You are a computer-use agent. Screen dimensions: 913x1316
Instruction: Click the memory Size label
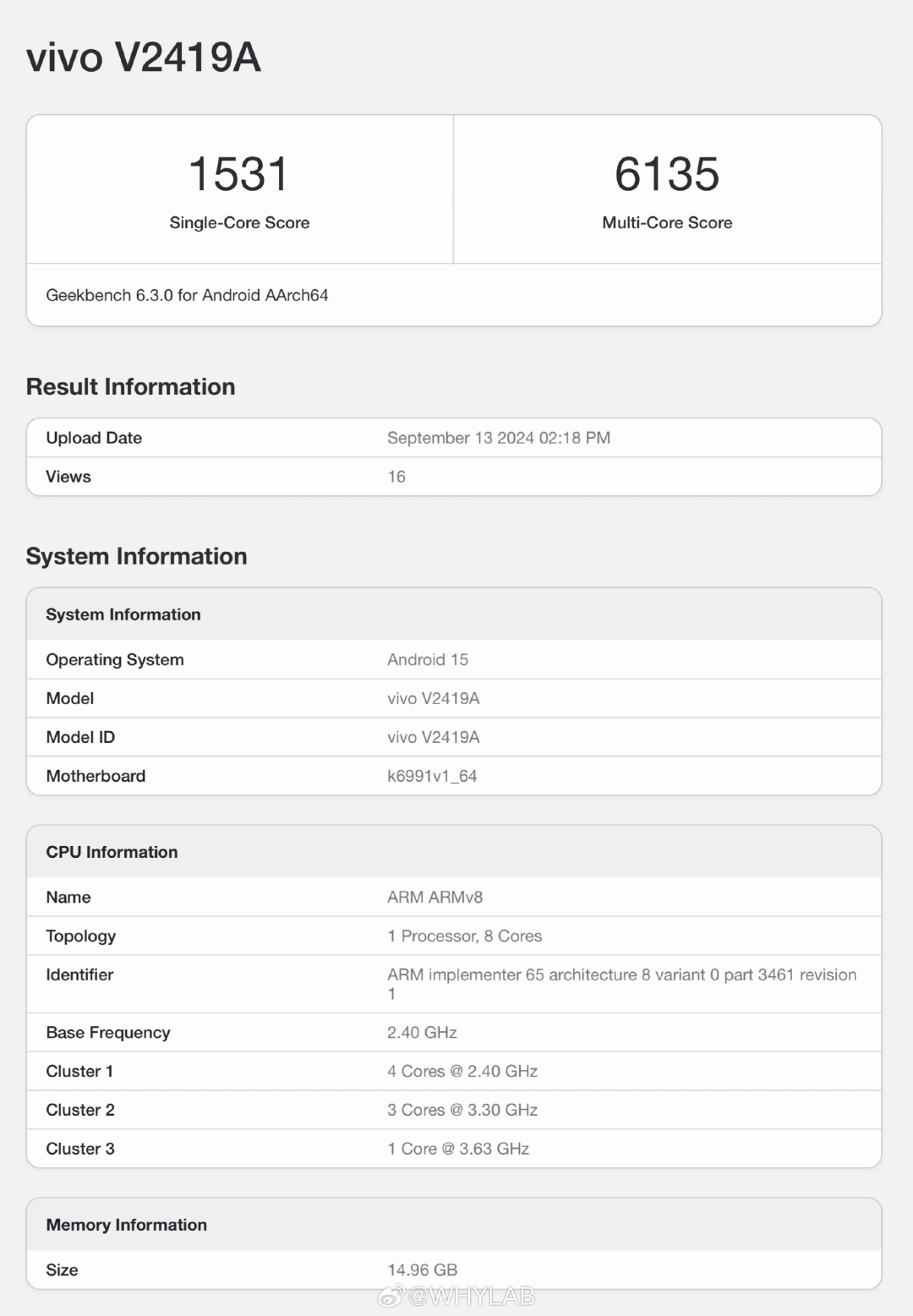tap(62, 1270)
